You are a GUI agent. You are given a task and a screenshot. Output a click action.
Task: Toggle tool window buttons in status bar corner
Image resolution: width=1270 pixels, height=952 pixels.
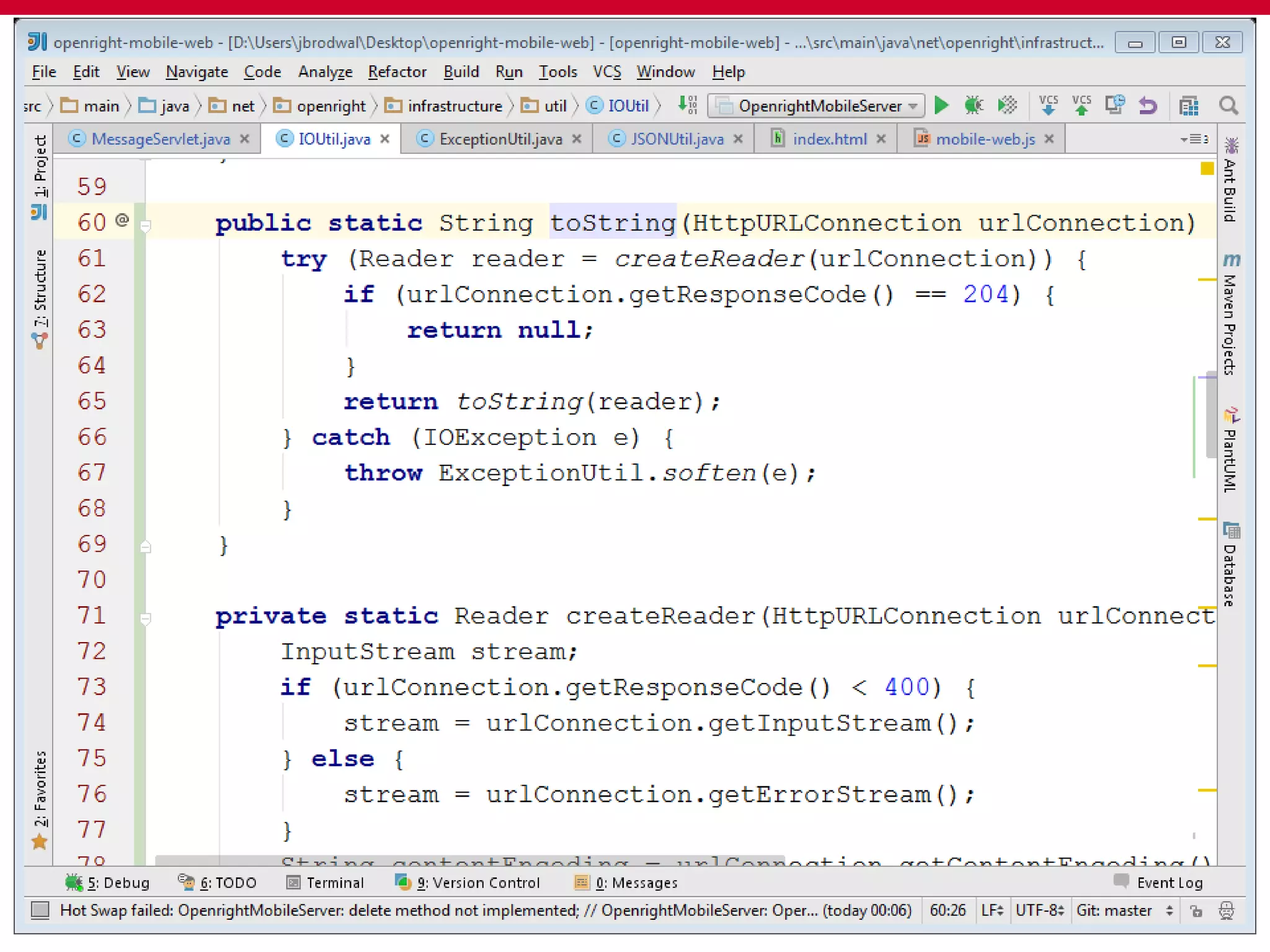(x=40, y=910)
